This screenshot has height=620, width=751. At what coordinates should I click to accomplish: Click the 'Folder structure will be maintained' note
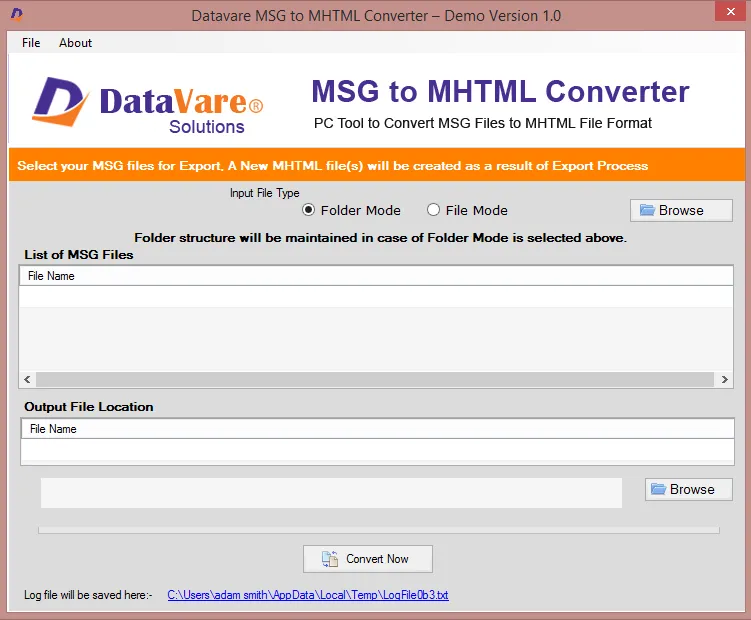click(380, 238)
